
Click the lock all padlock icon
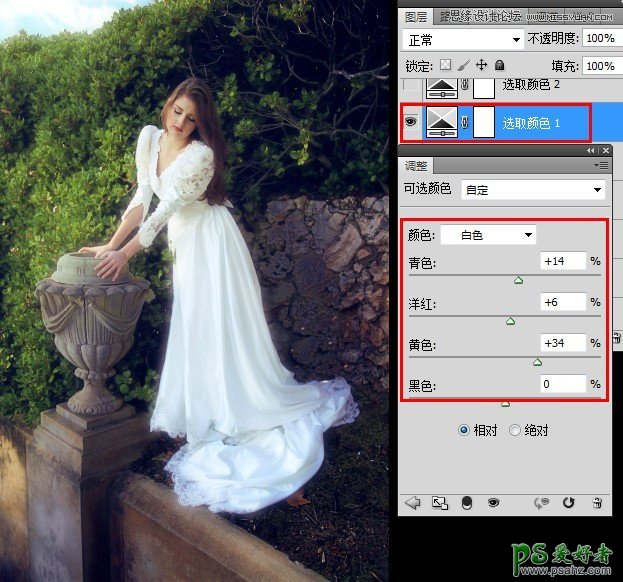point(499,66)
